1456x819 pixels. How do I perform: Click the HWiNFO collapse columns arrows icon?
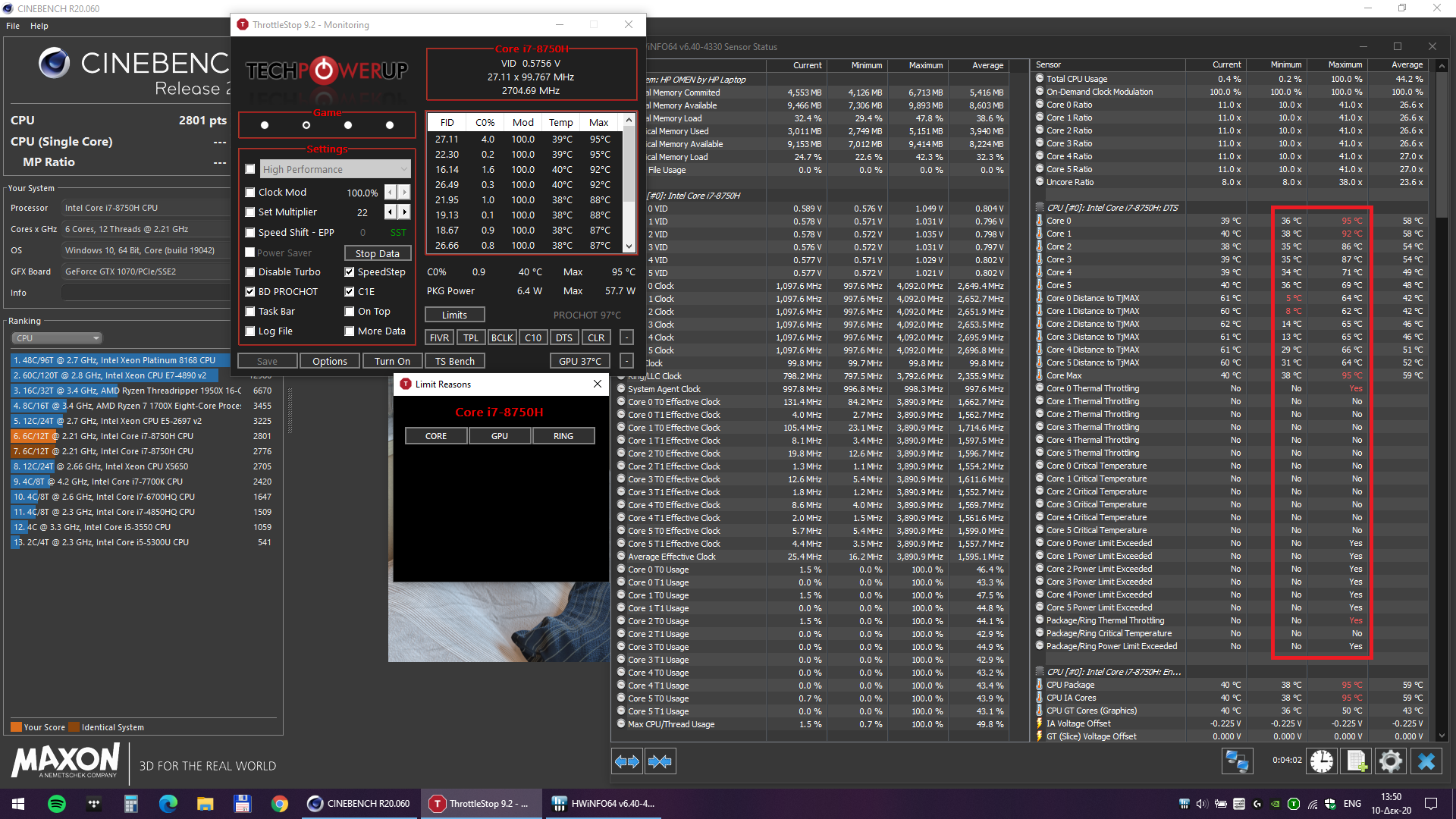point(660,761)
